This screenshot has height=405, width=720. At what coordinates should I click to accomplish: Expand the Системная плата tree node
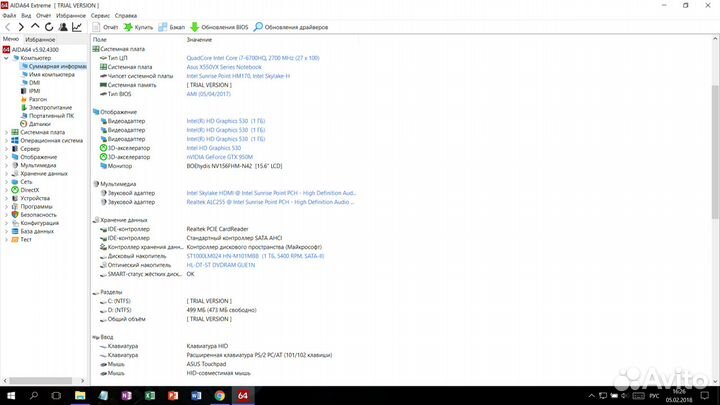(x=6, y=132)
